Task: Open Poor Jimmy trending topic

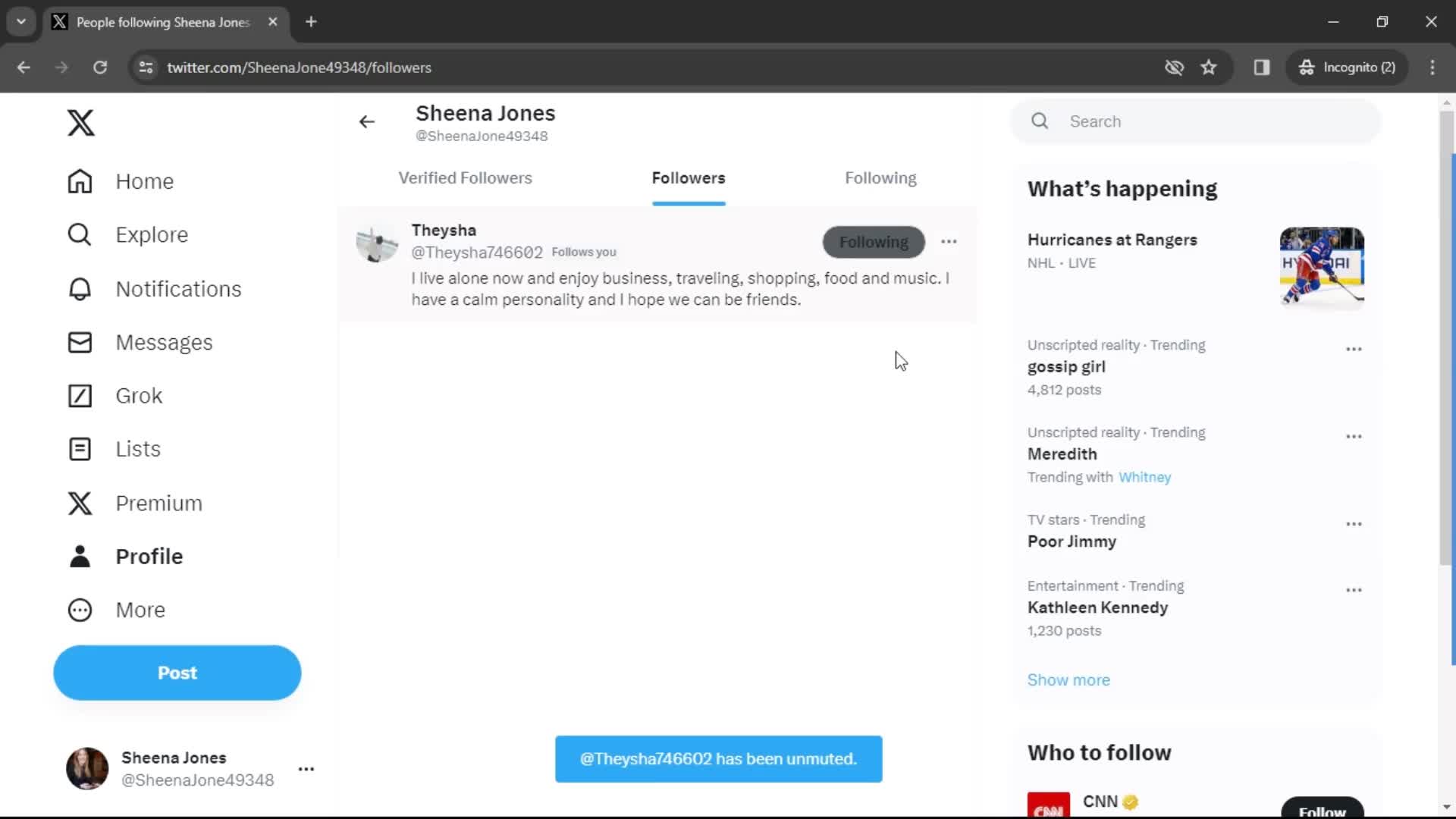Action: coord(1072,541)
